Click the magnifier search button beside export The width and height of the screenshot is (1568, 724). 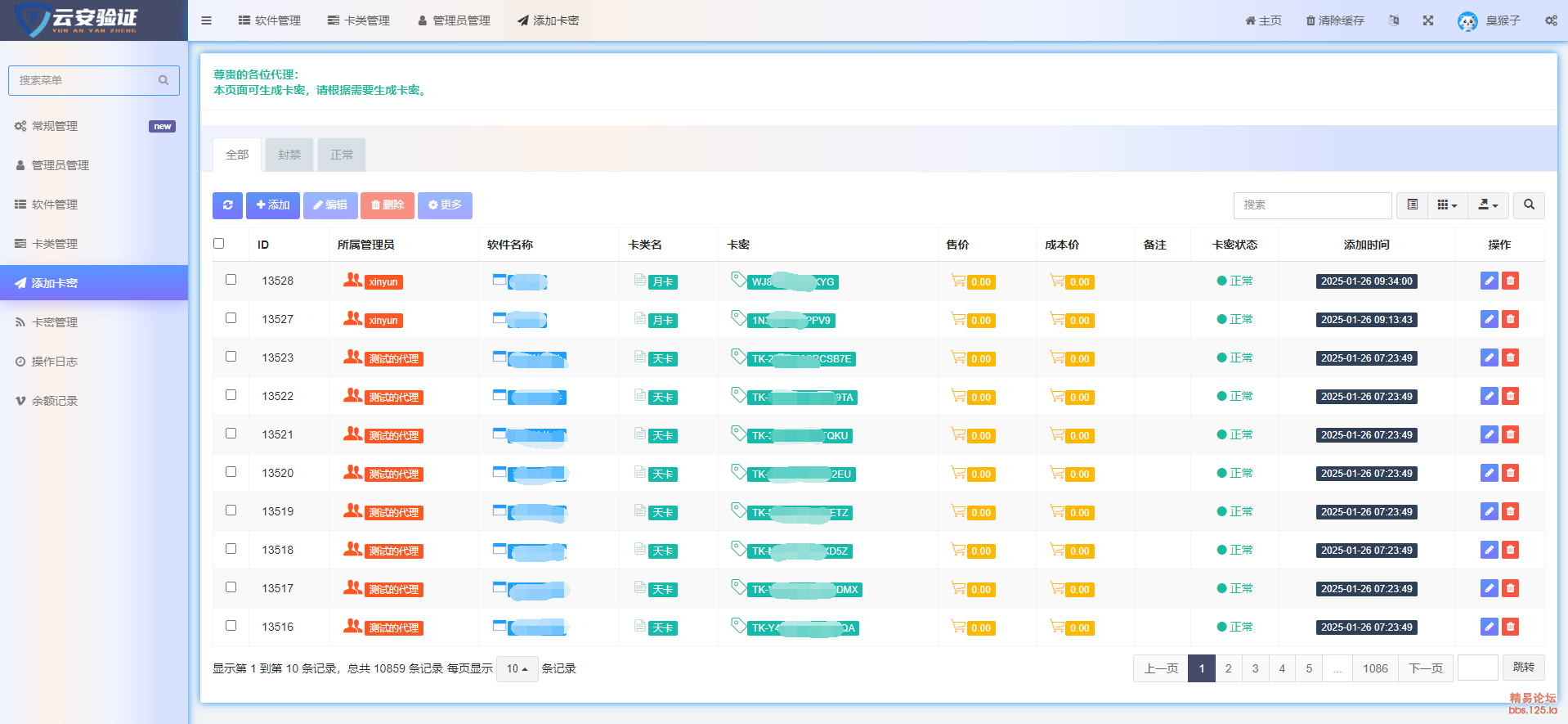(x=1529, y=205)
